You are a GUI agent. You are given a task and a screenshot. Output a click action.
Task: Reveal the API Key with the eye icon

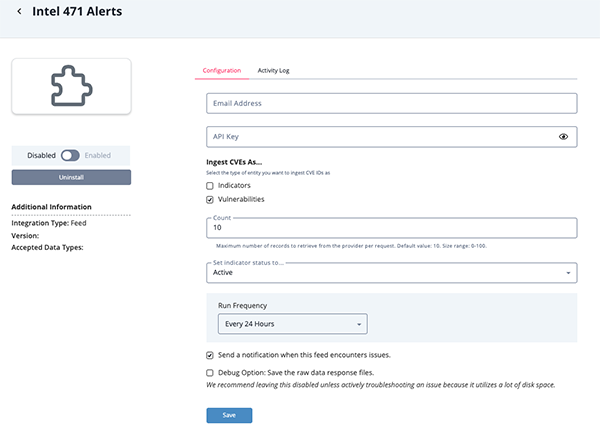coord(563,137)
